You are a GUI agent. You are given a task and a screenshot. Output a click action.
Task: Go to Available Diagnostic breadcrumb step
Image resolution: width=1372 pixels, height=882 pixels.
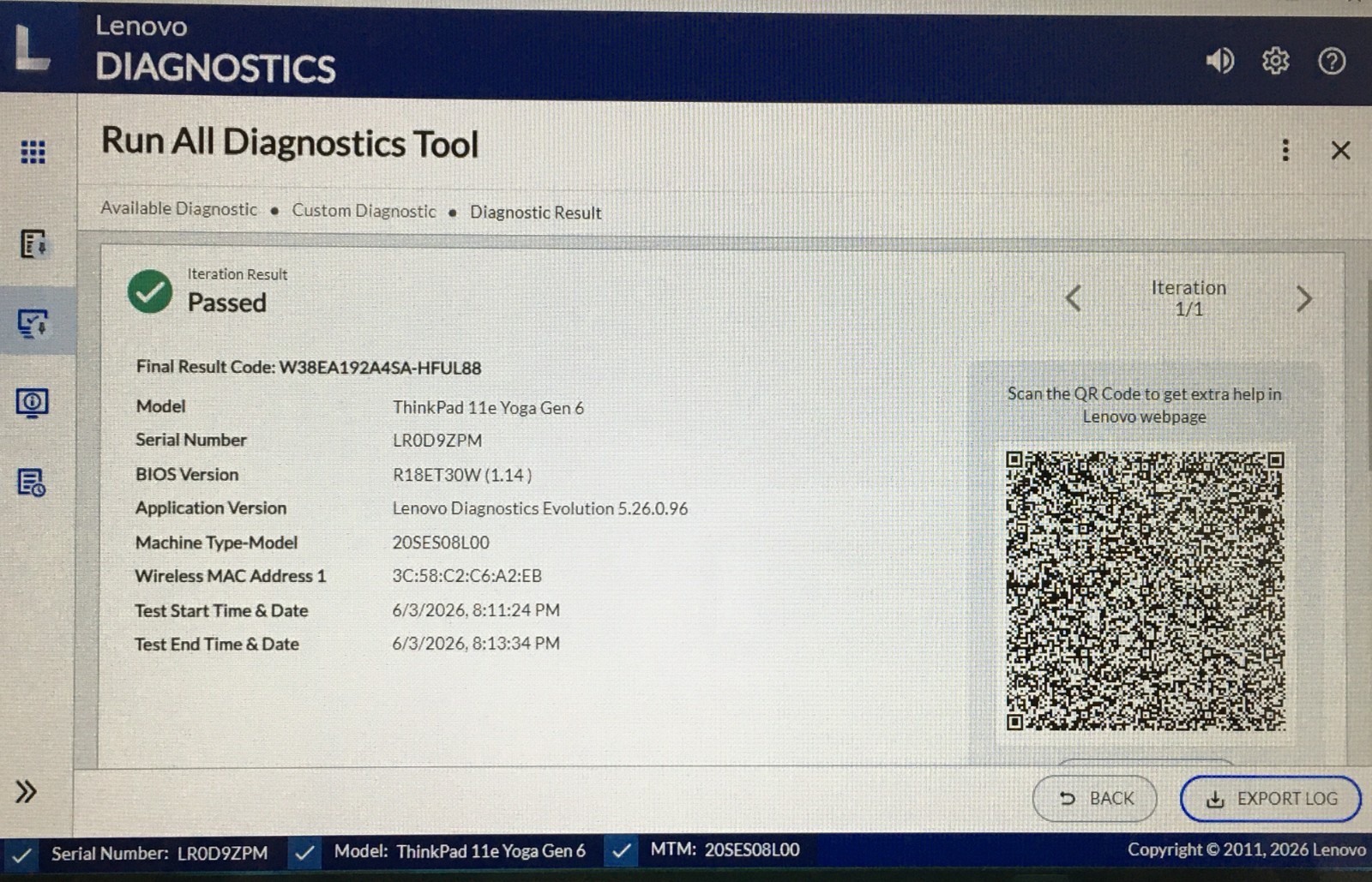178,208
